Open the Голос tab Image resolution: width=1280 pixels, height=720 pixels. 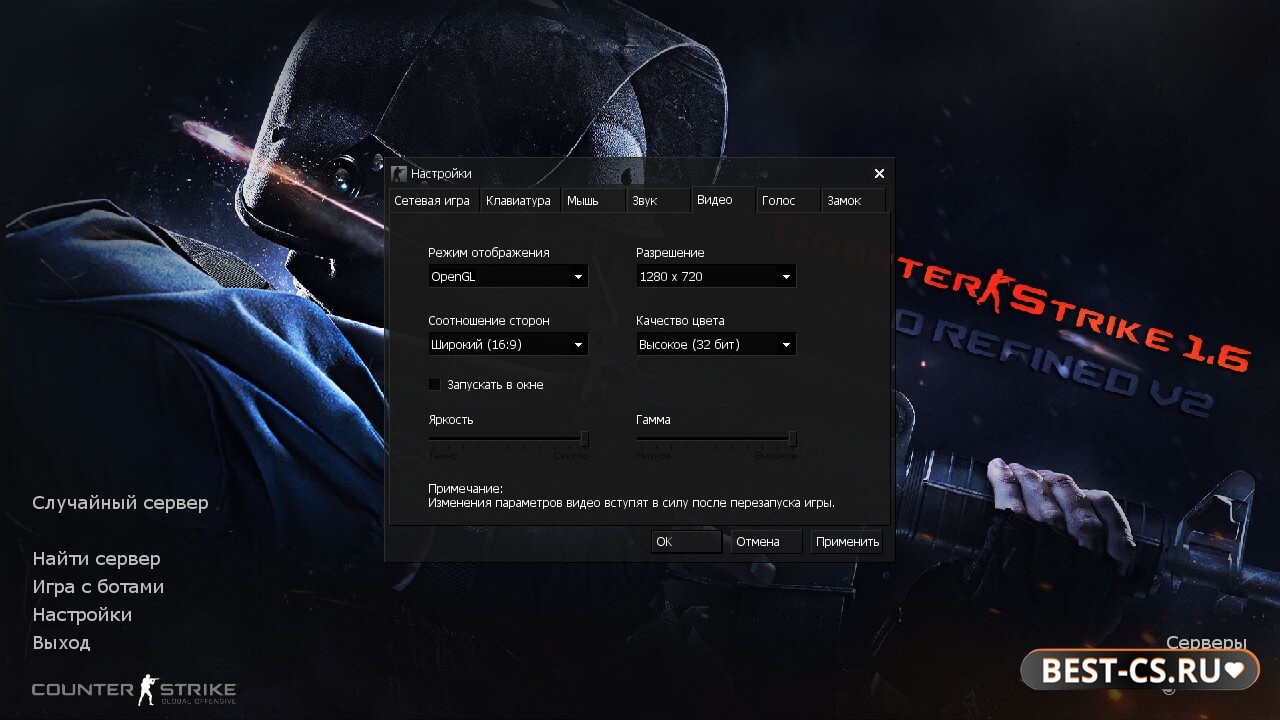pos(788,200)
